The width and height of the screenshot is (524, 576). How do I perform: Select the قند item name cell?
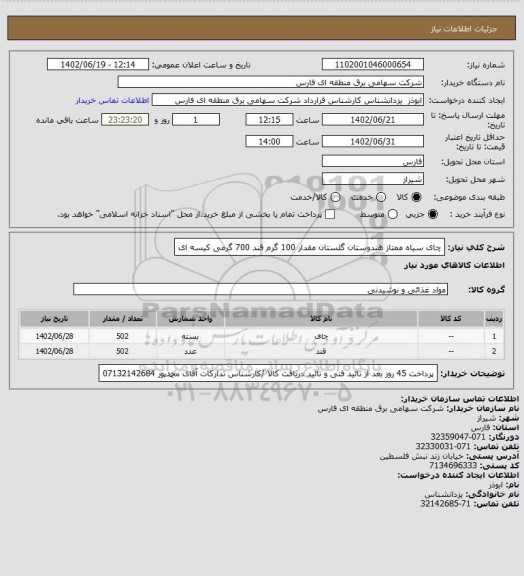pos(321,351)
